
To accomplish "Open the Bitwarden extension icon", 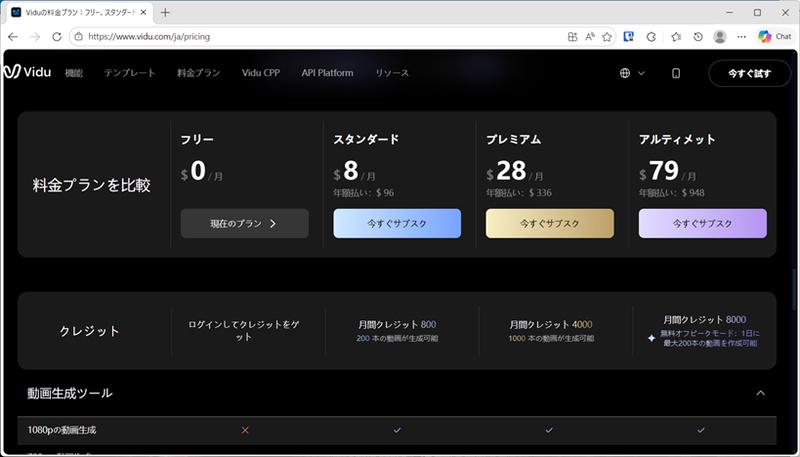I will pos(629,37).
